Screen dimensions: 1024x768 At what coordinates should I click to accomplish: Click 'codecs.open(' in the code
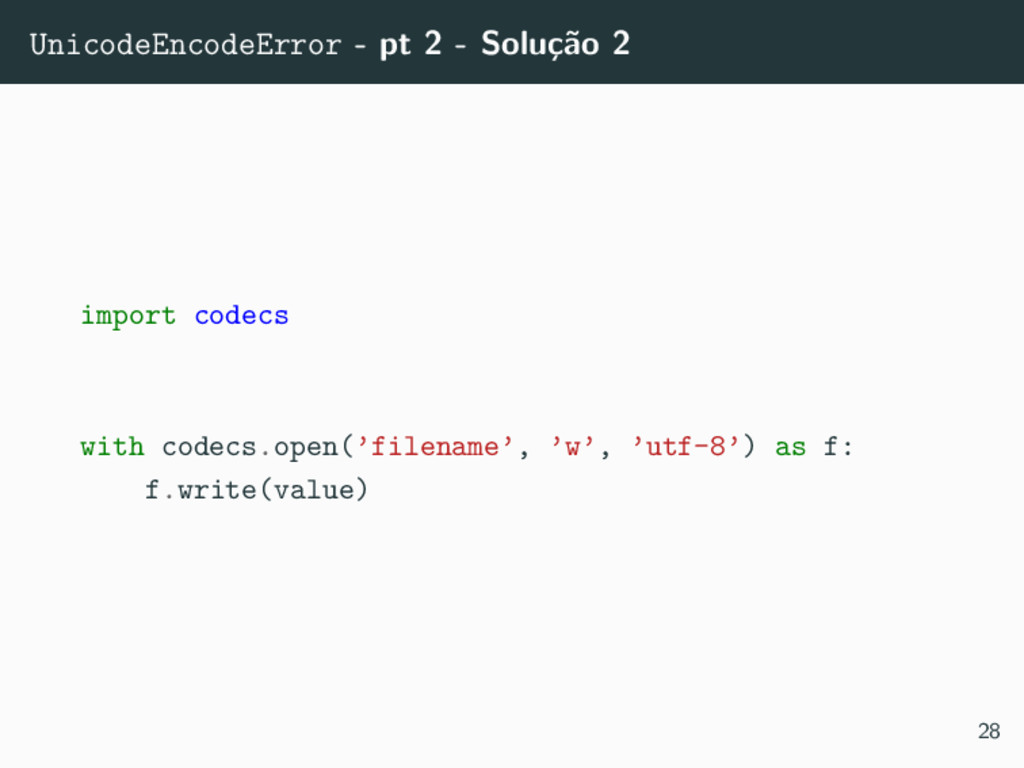click(258, 448)
